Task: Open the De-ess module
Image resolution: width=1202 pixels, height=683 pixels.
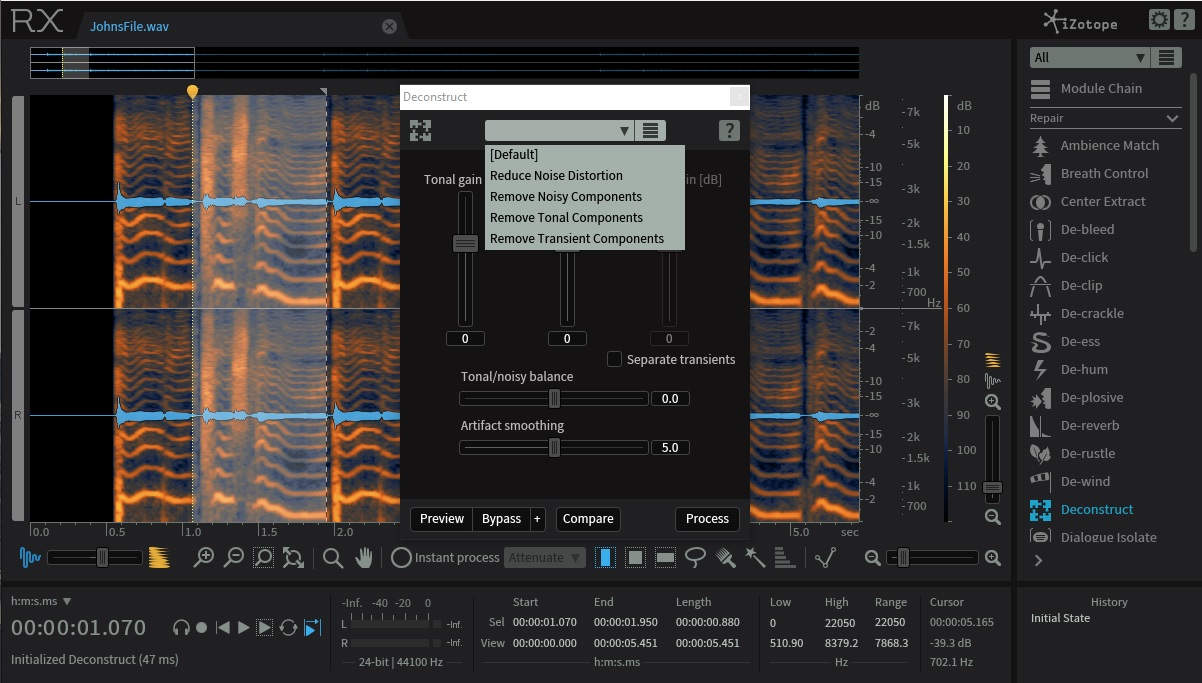Action: tap(1066, 341)
